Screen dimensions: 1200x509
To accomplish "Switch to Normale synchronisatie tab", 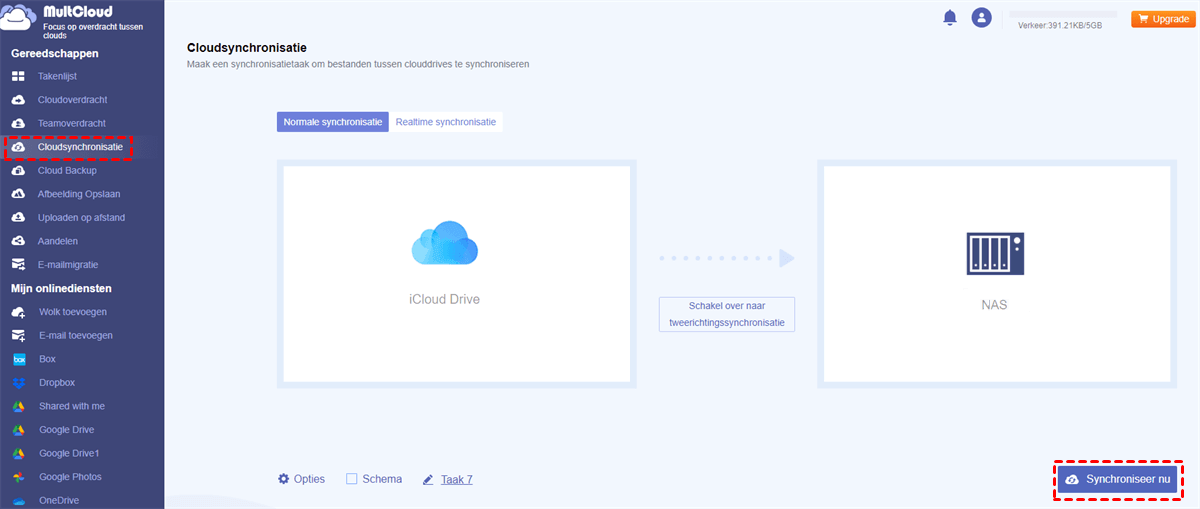I will pyautogui.click(x=333, y=122).
